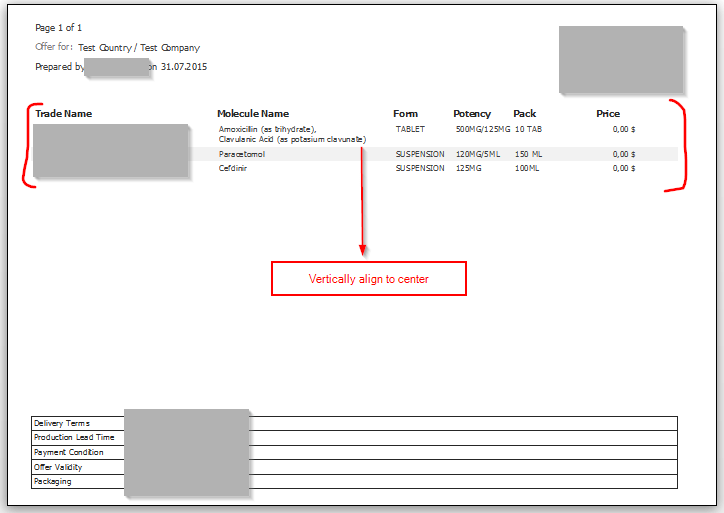Click SUSPENSION in the Cefdinir row

(x=420, y=168)
